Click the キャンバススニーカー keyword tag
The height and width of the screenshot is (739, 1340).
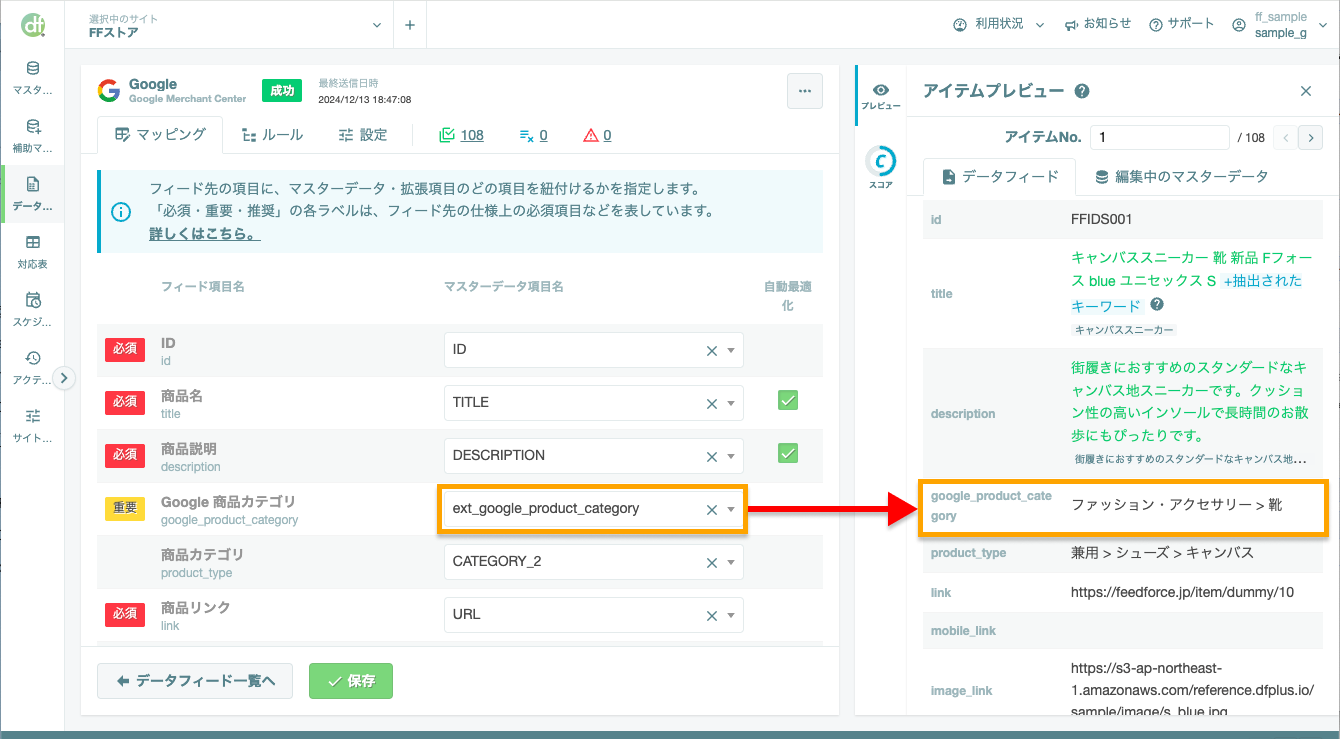(1124, 329)
